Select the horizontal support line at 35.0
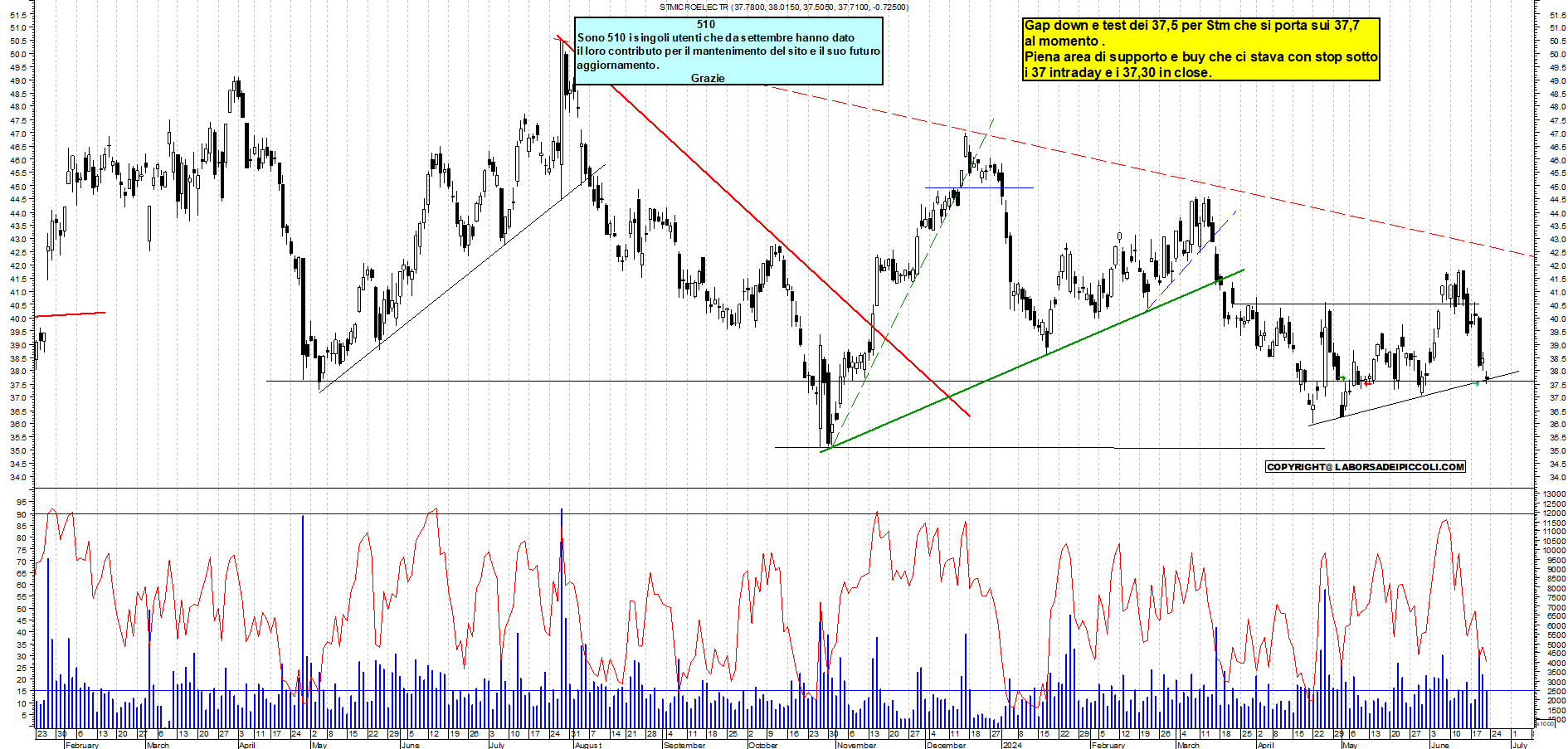This screenshot has width=1568, height=749. coord(1049,448)
